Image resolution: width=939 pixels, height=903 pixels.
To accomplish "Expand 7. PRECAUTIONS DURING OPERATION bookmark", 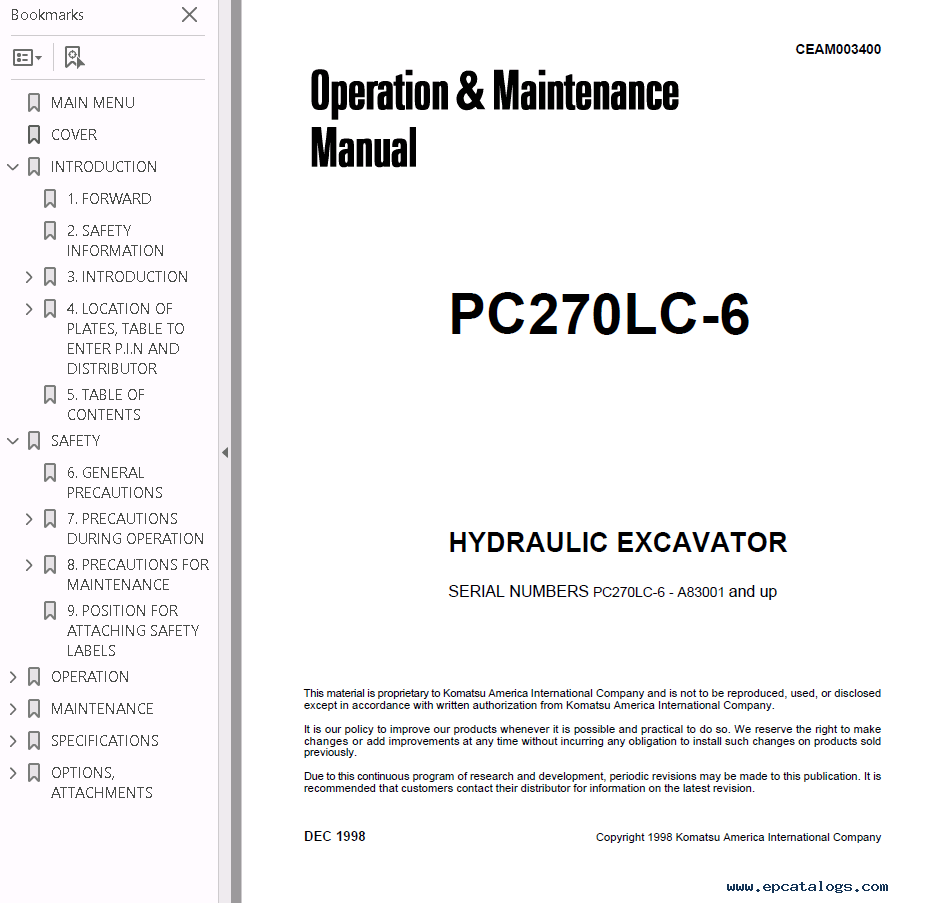I will pyautogui.click(x=29, y=519).
